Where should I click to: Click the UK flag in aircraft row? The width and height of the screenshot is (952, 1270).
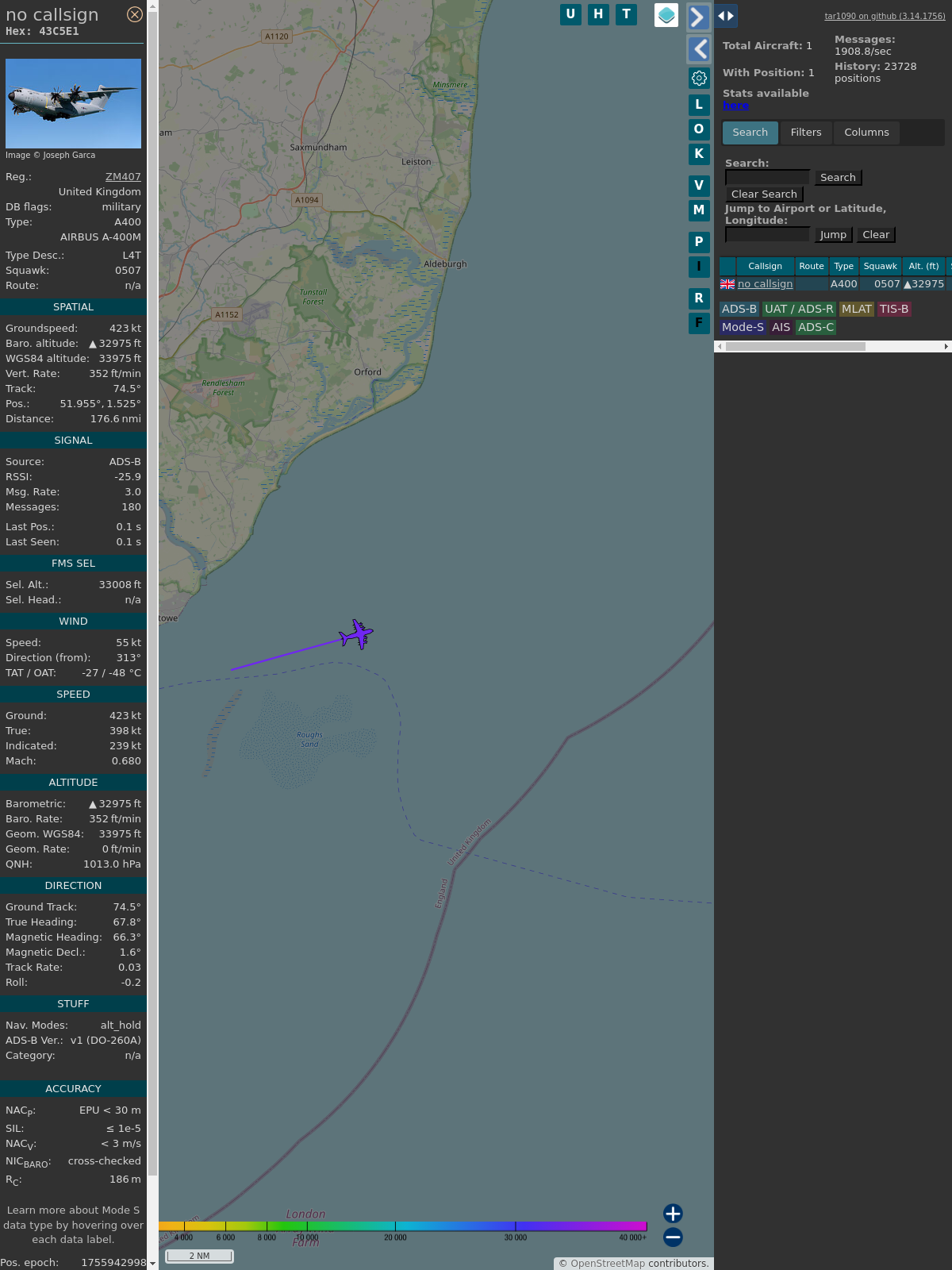pyautogui.click(x=727, y=284)
